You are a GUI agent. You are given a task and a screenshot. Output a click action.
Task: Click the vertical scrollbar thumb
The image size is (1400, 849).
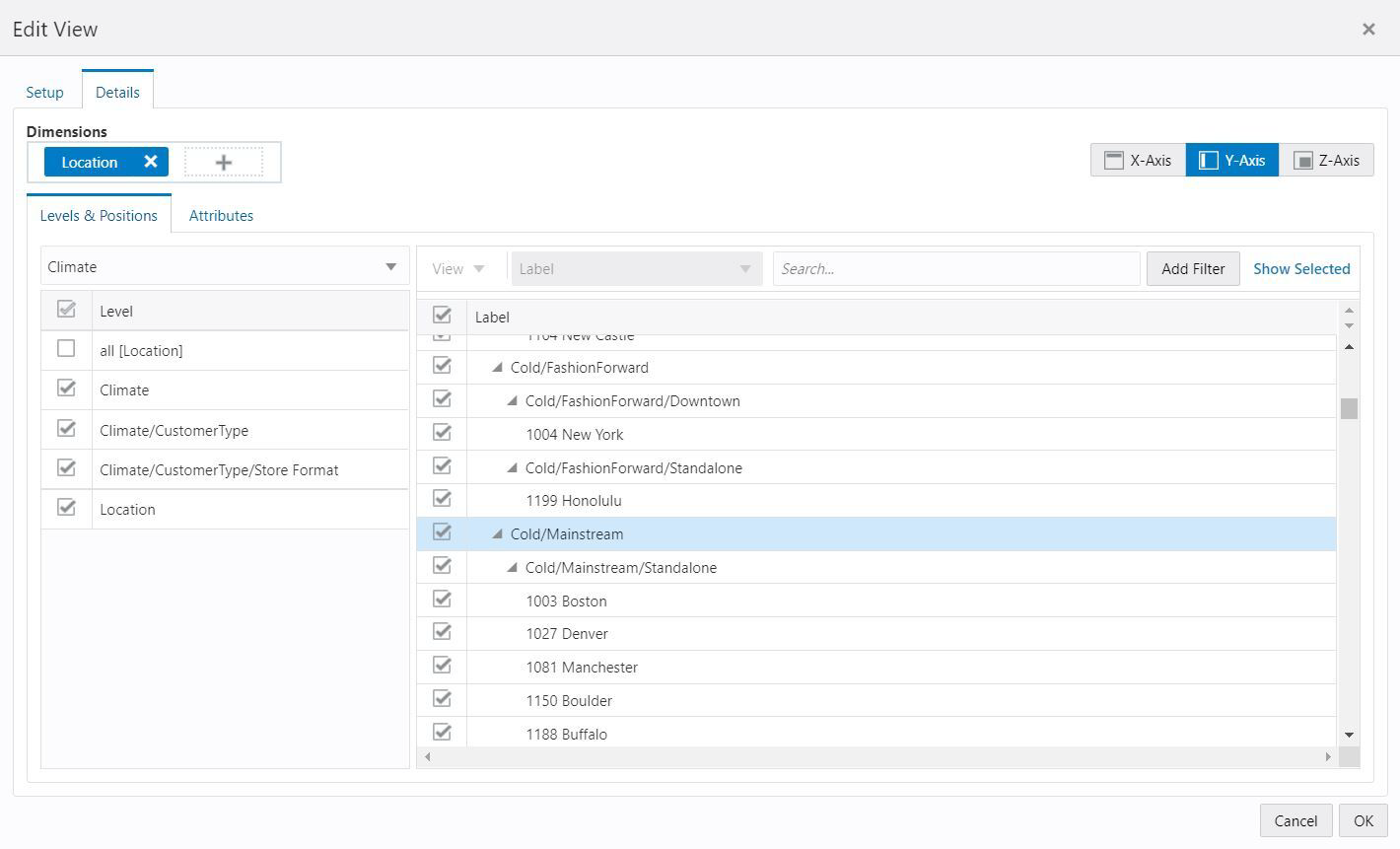(1349, 408)
